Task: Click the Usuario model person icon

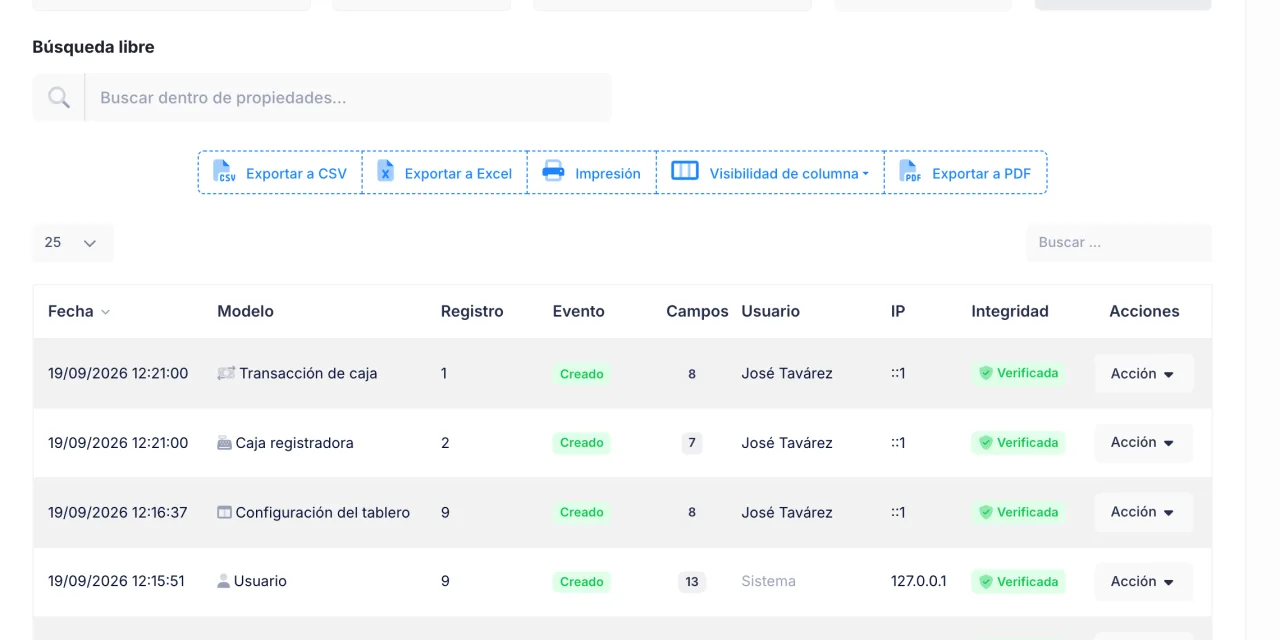Action: [223, 581]
